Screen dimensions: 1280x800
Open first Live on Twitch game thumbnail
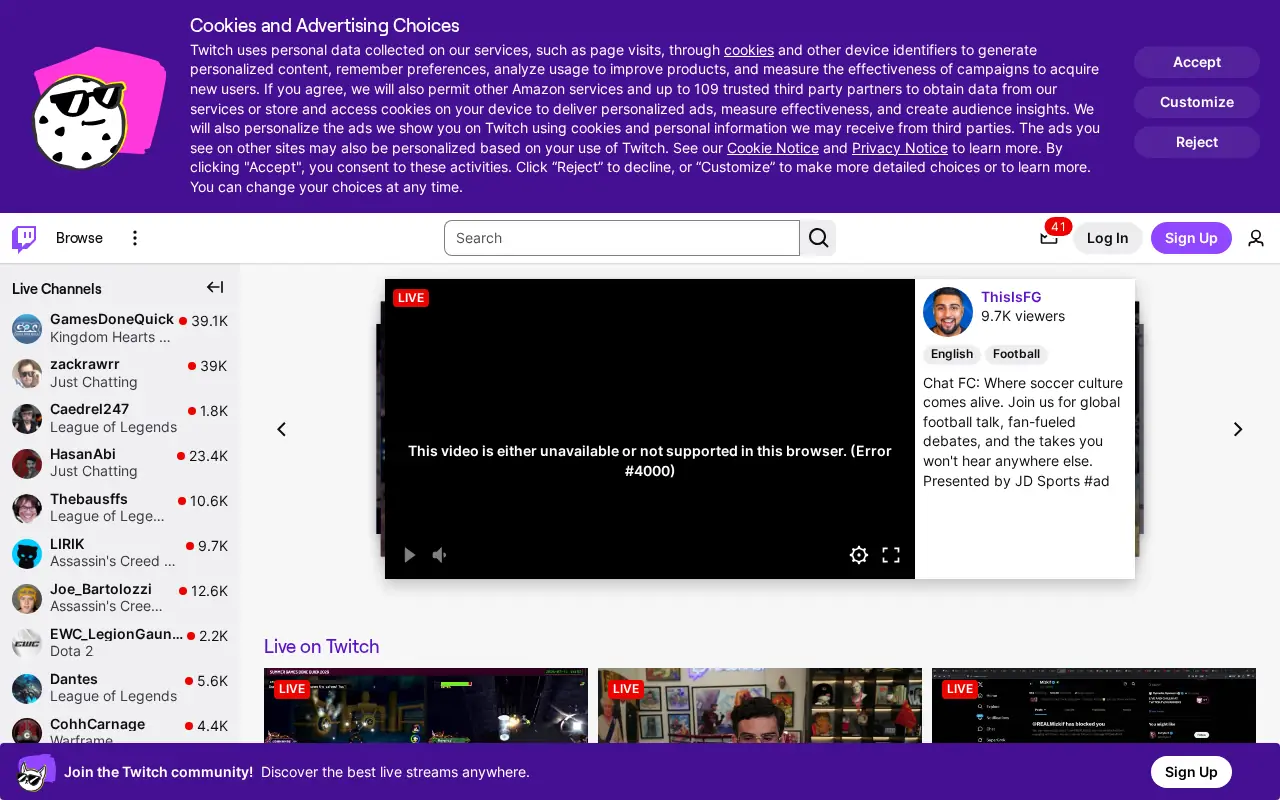[x=426, y=706]
